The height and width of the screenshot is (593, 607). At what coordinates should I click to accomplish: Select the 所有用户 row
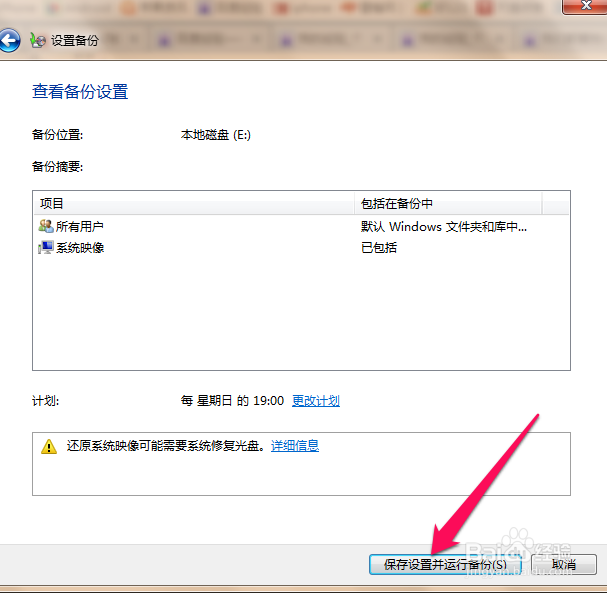click(x=301, y=226)
